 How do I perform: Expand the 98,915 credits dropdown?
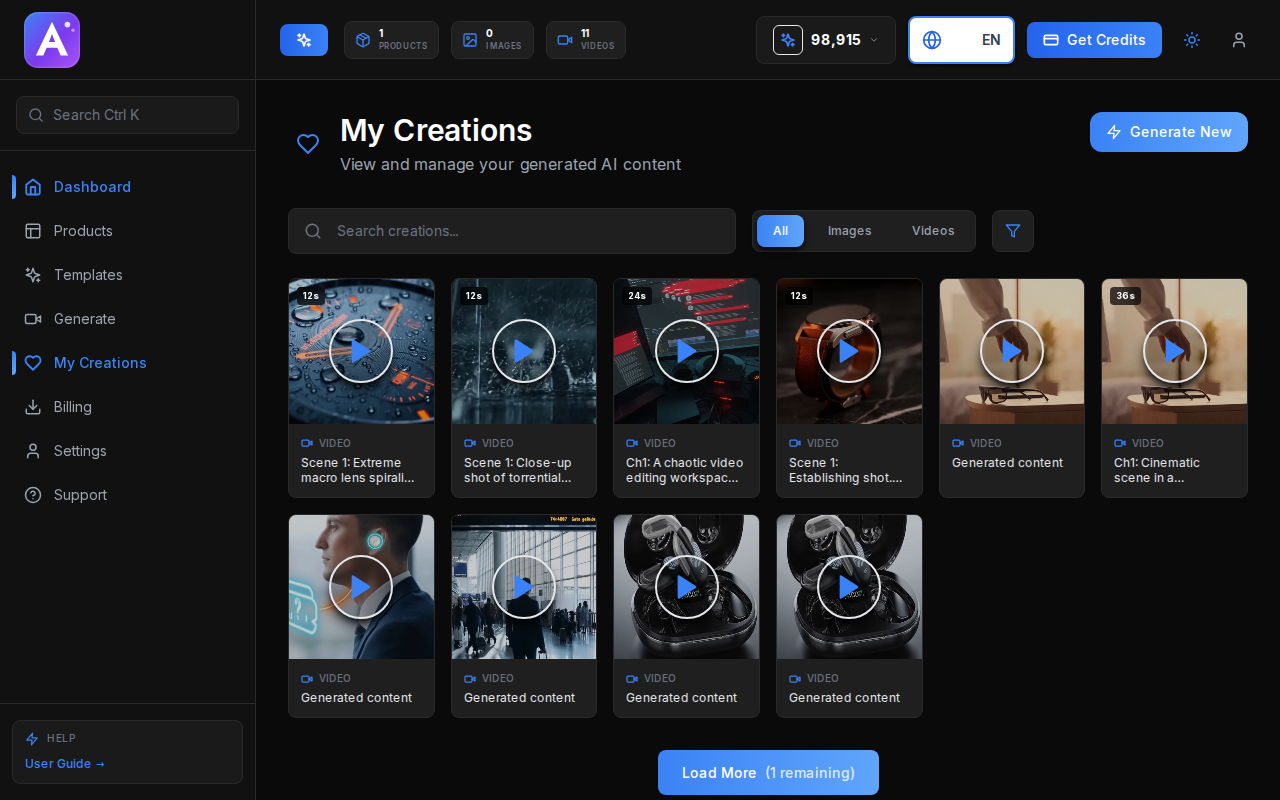click(x=825, y=40)
